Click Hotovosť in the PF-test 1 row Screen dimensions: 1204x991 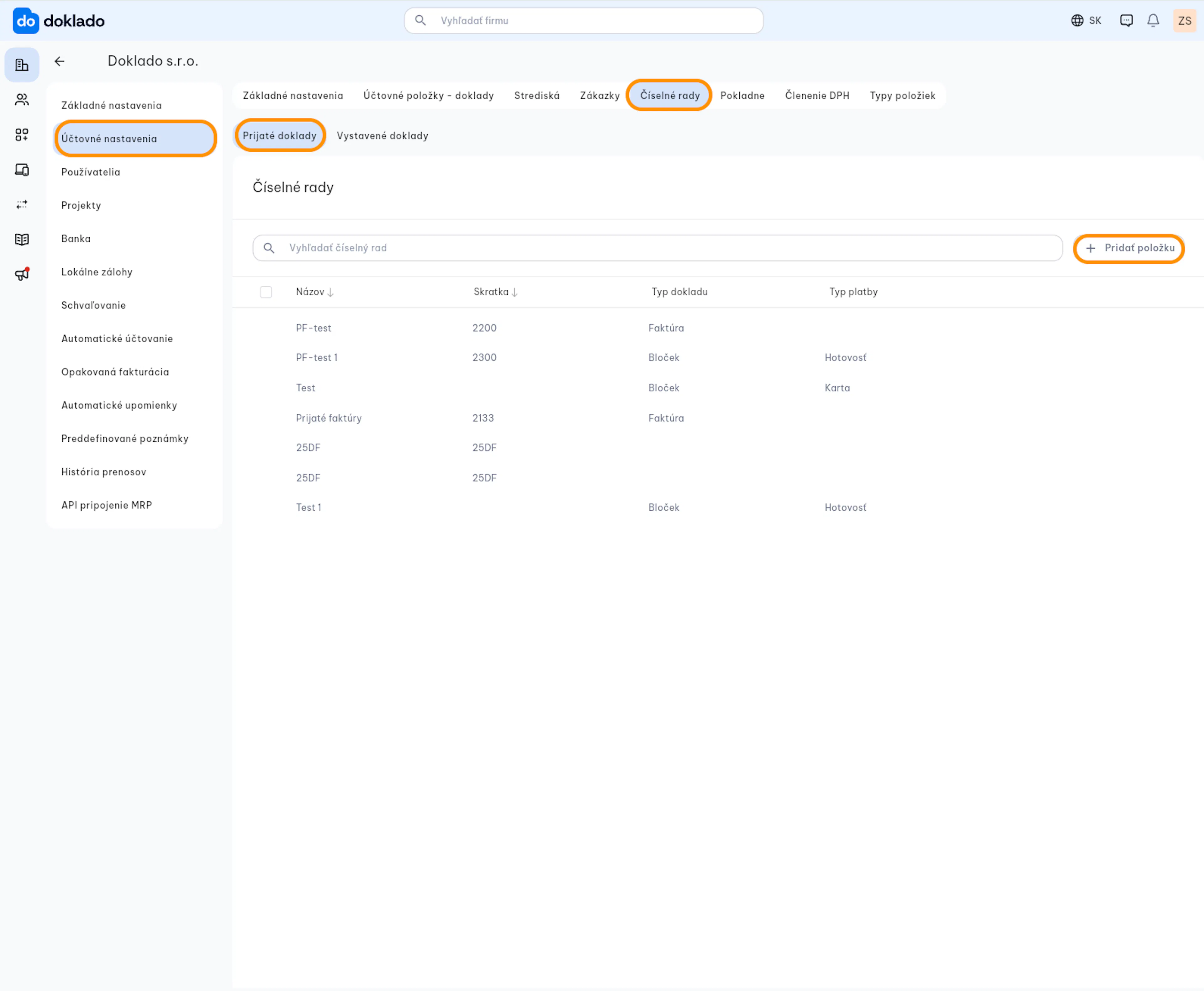(x=846, y=358)
